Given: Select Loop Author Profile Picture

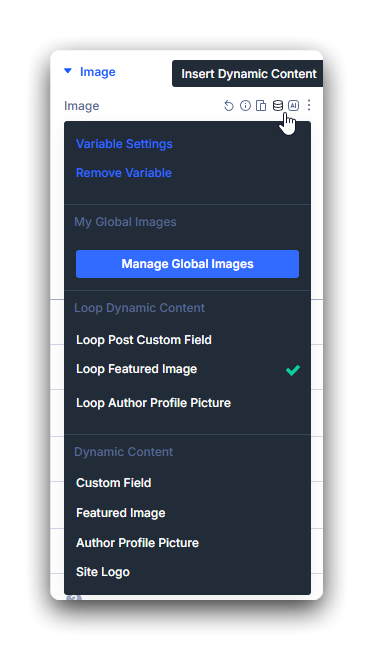Looking at the screenshot, I should pyautogui.click(x=153, y=403).
